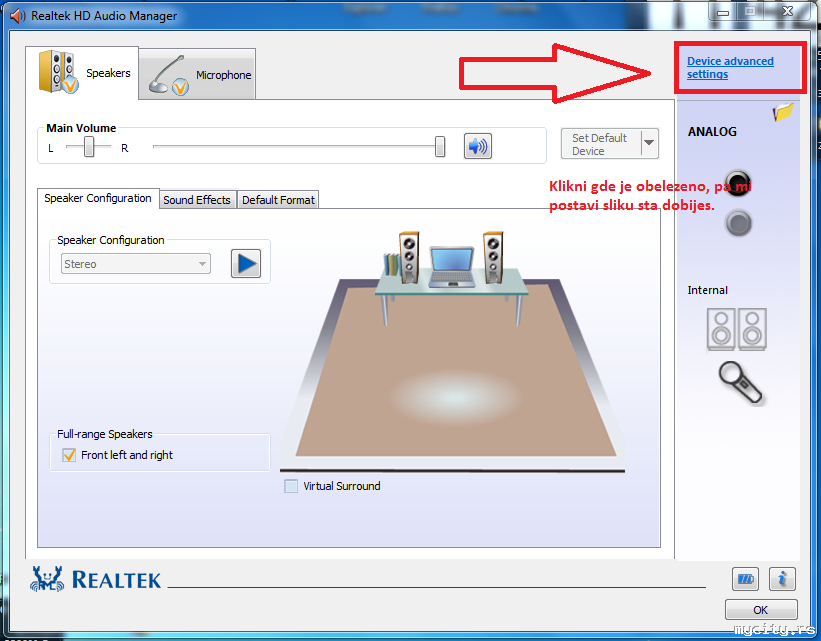This screenshot has height=641, width=821.
Task: Open the Default Format tab
Action: [x=278, y=200]
